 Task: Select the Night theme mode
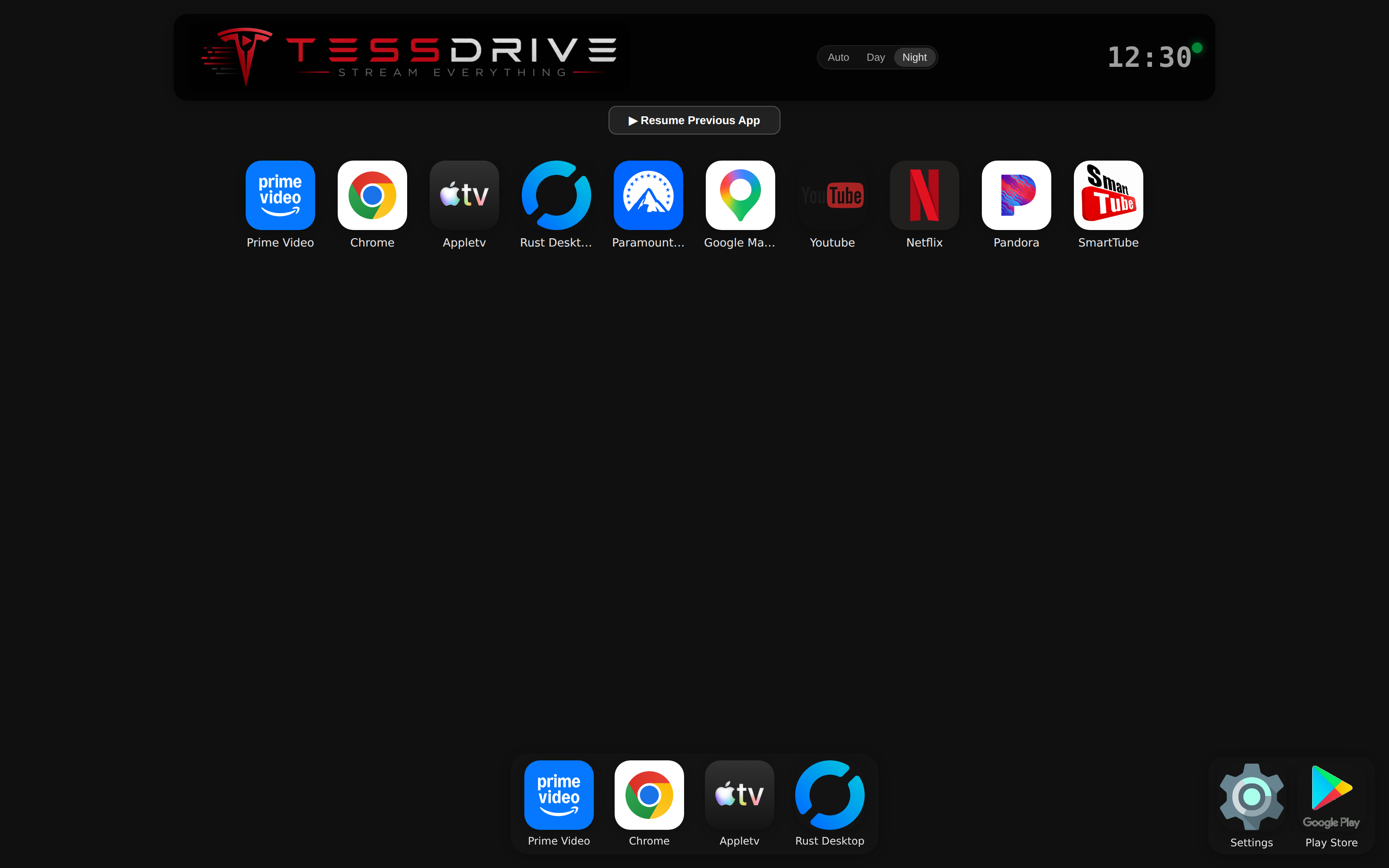[914, 57]
